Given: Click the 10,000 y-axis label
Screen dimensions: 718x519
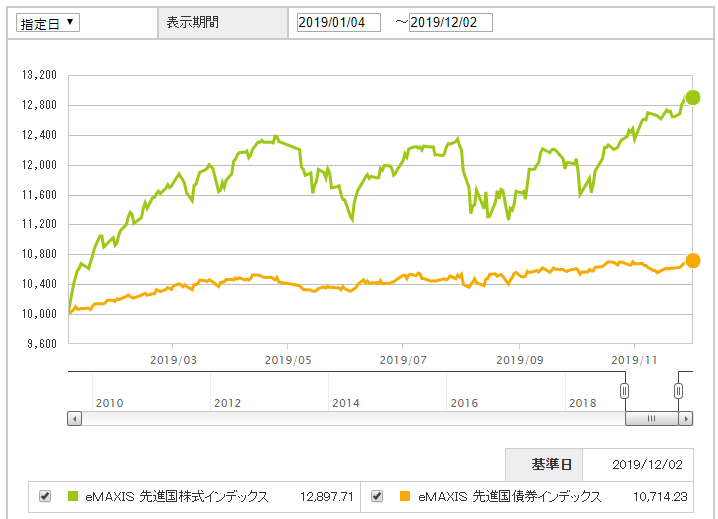Looking at the screenshot, I should click(x=39, y=314).
